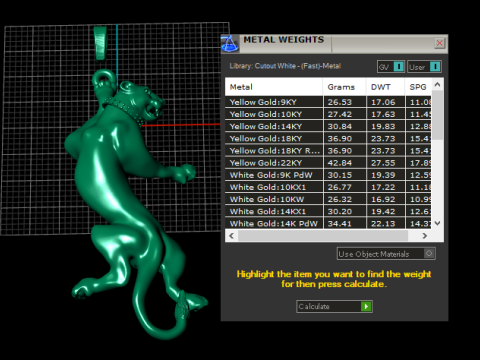Select Yellow Gold:14KY row
Viewport: 480px width, 360px height.
tap(328, 126)
